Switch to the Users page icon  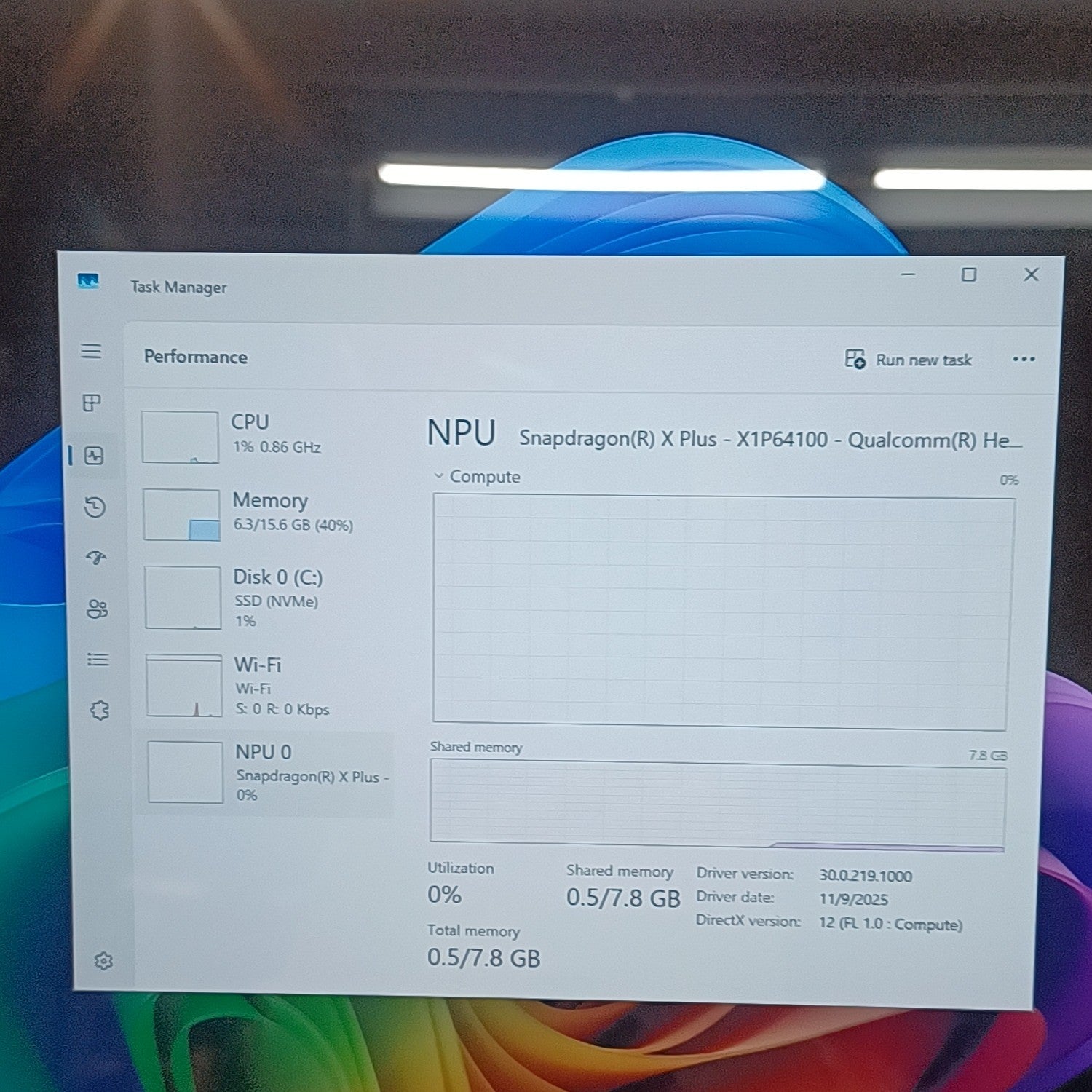coord(97,609)
